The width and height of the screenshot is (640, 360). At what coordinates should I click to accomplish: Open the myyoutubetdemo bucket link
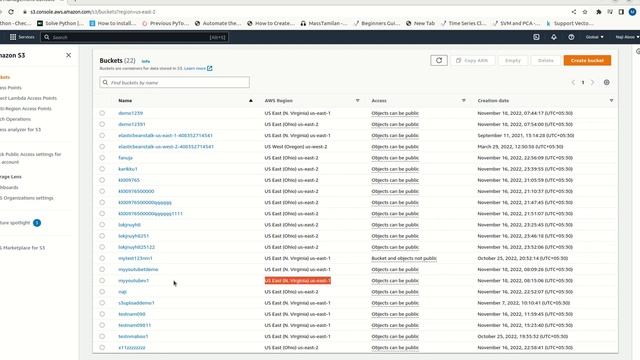point(138,269)
